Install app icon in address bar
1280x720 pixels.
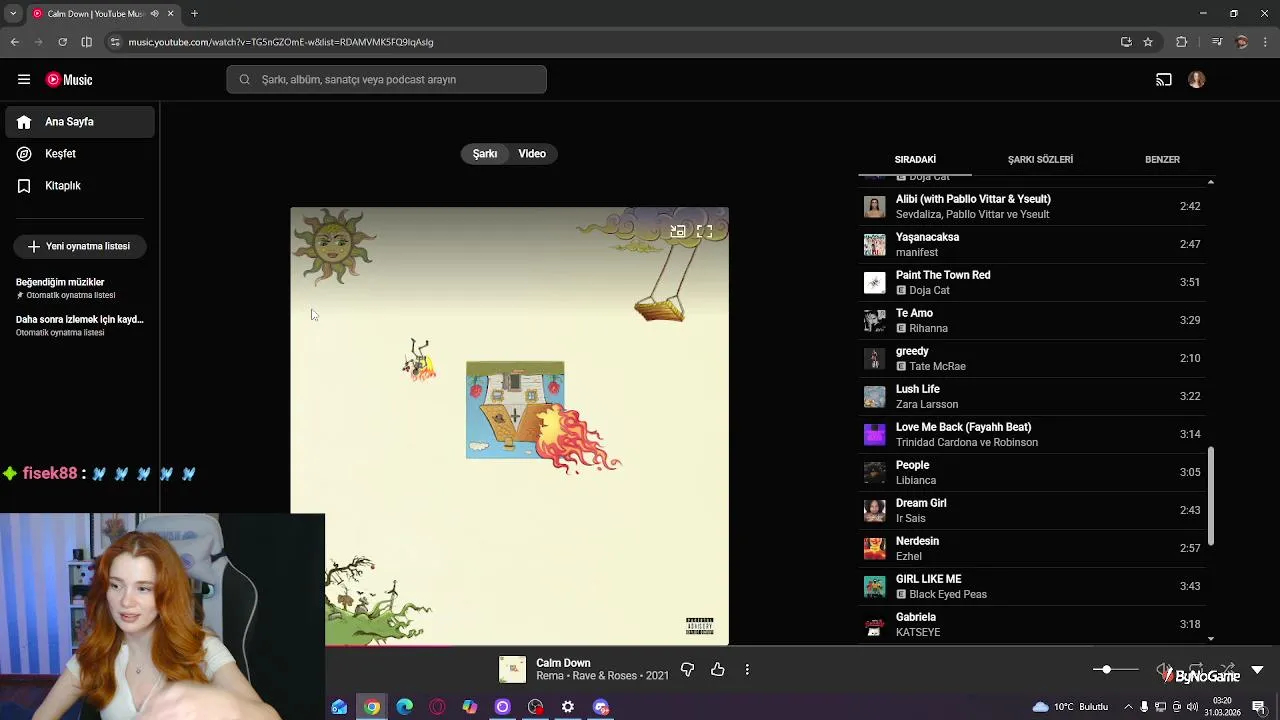coord(1126,42)
